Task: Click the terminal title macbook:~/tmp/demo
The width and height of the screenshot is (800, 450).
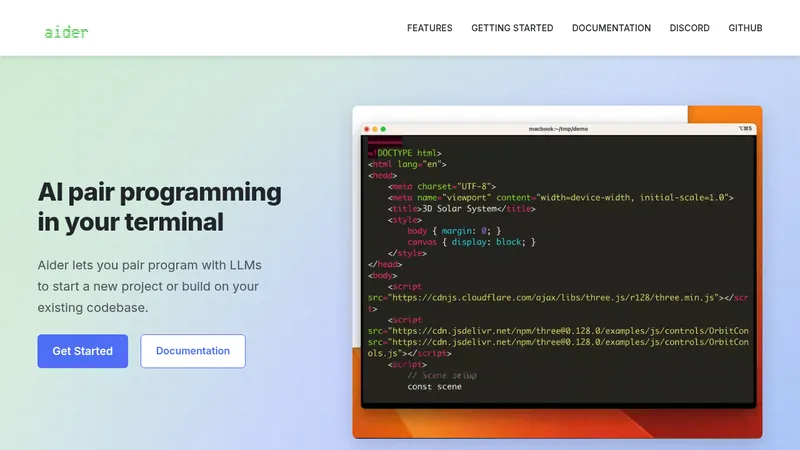Action: point(558,129)
